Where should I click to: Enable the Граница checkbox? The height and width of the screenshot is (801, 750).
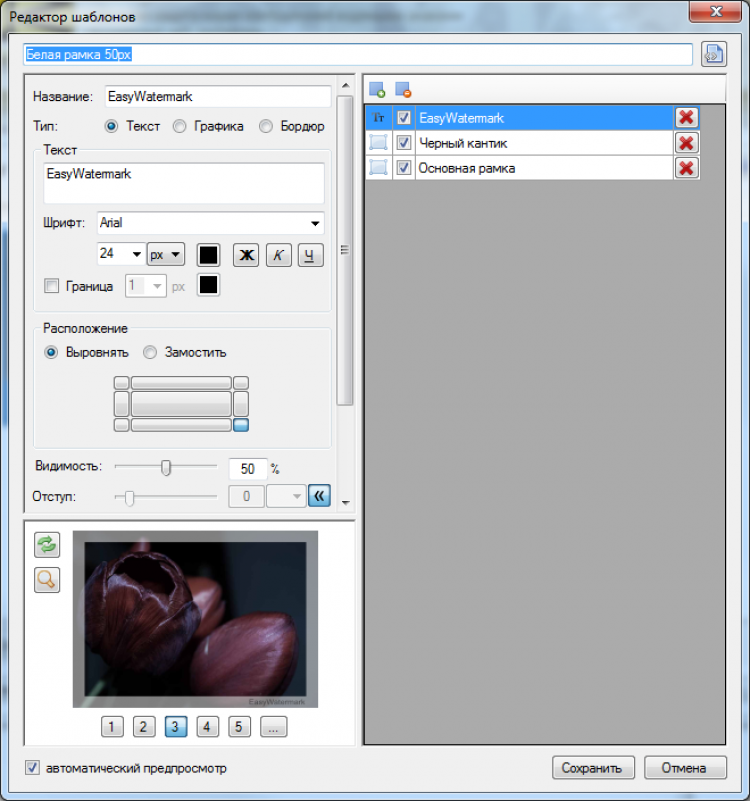pos(52,286)
